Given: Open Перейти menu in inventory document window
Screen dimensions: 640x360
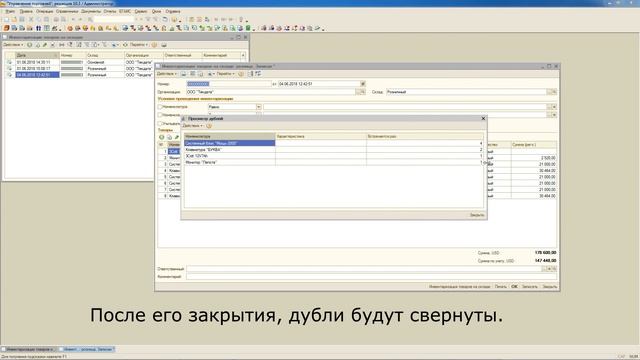Looking at the screenshot, I should tap(225, 74).
